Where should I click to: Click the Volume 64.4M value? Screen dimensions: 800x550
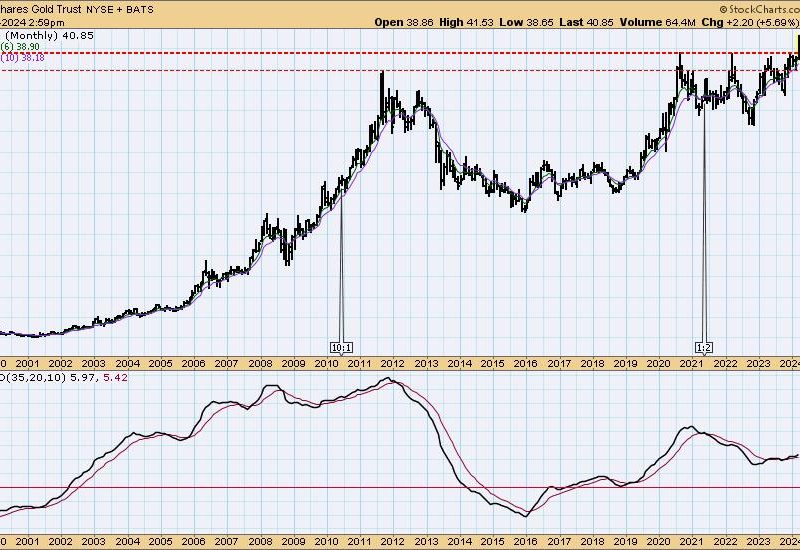[x=658, y=22]
